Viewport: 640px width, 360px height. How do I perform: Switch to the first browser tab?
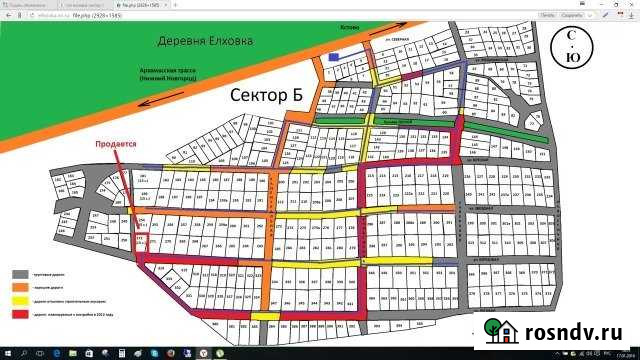[x=29, y=5]
